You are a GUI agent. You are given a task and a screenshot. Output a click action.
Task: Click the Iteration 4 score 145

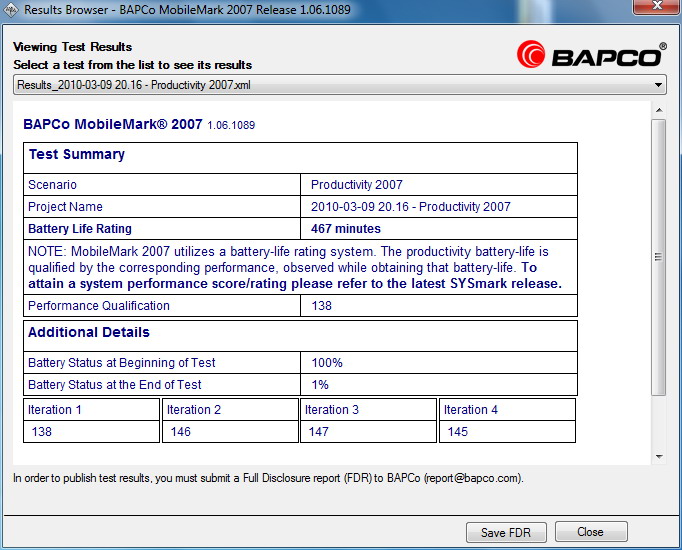[x=458, y=432]
